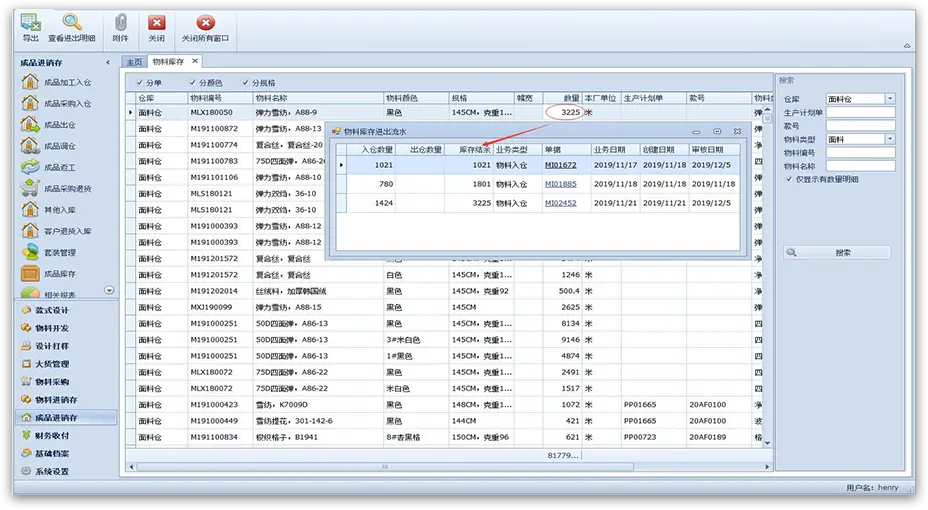Click the horizontal scrollbar under the grid
This screenshot has width=928, height=510.
(x=385, y=467)
